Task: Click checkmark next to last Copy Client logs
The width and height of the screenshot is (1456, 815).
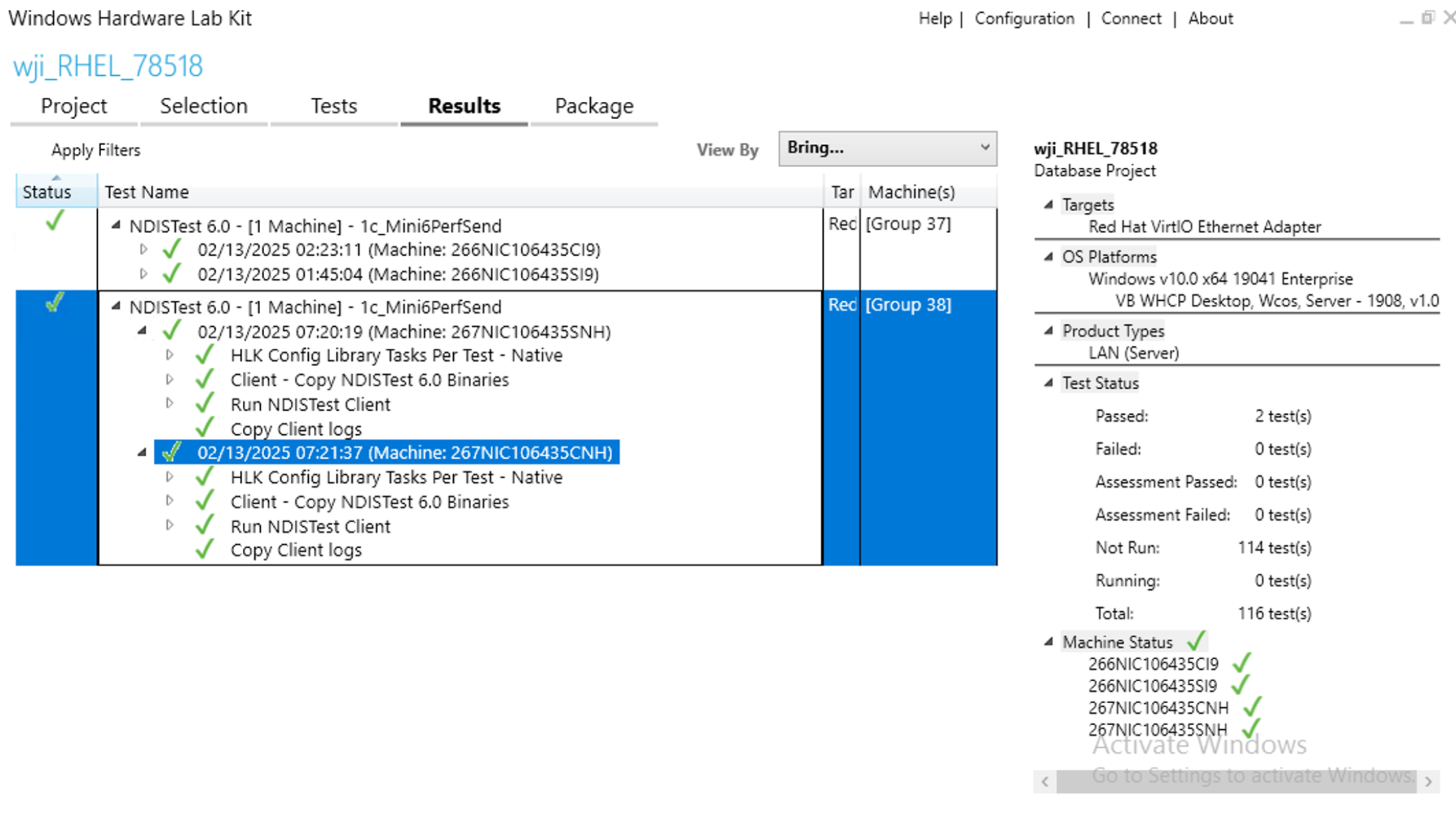Action: tap(205, 549)
